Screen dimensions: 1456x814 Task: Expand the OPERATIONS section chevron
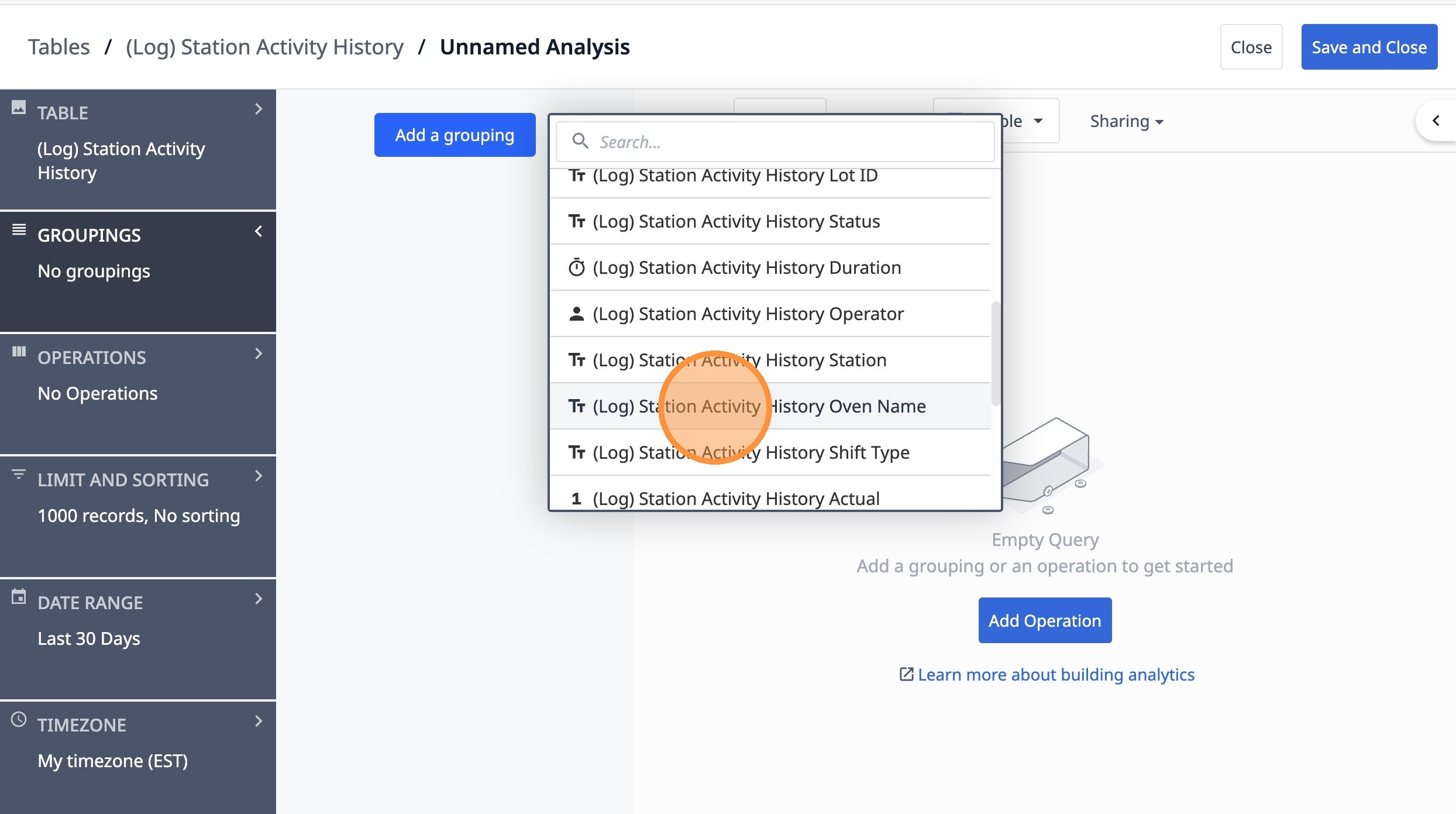tap(259, 353)
